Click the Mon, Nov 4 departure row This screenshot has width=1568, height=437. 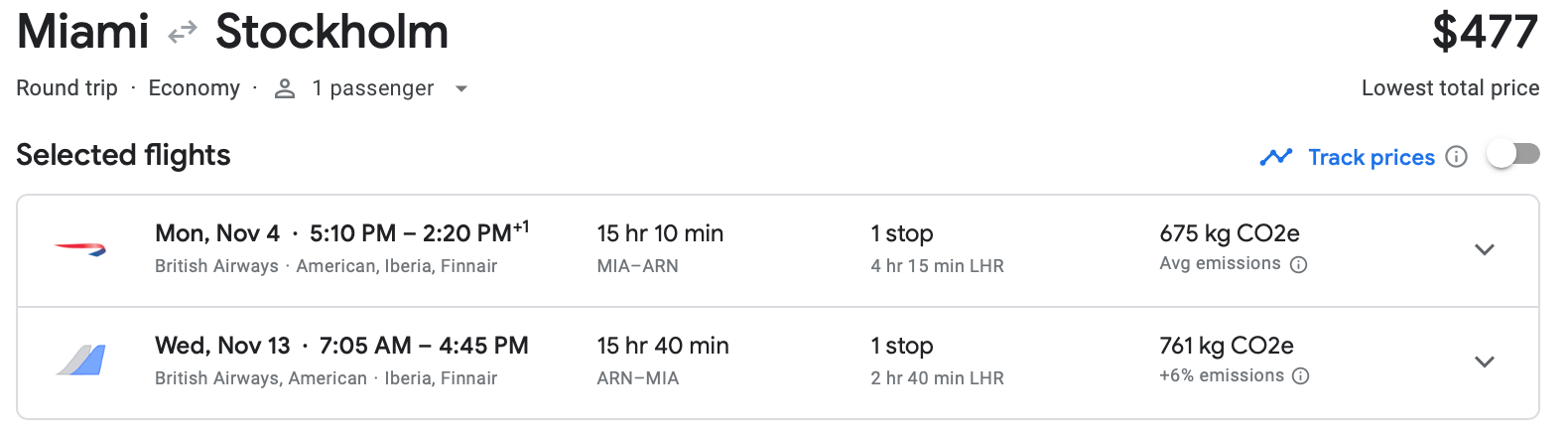coord(778,250)
